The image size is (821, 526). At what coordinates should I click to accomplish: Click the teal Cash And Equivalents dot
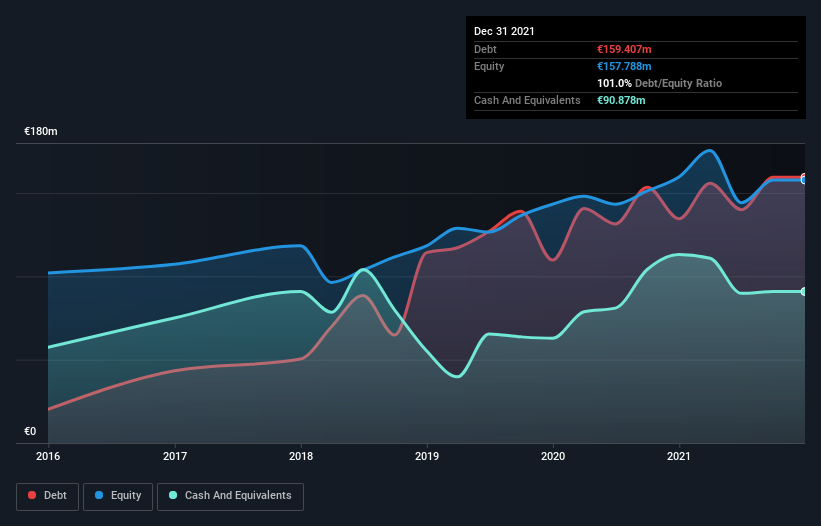tap(173, 495)
